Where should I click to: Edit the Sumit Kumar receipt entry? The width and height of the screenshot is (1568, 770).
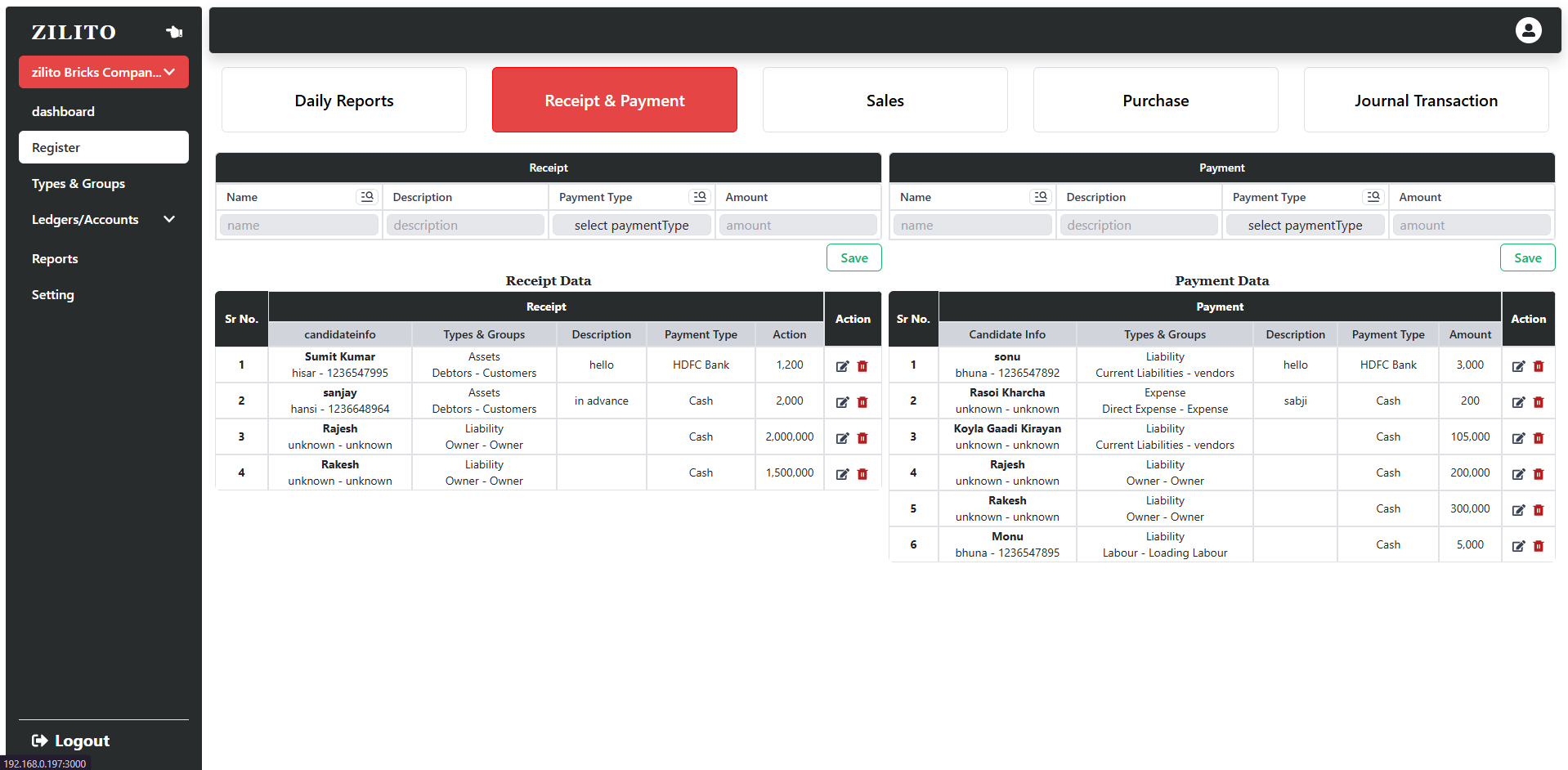tap(842, 366)
